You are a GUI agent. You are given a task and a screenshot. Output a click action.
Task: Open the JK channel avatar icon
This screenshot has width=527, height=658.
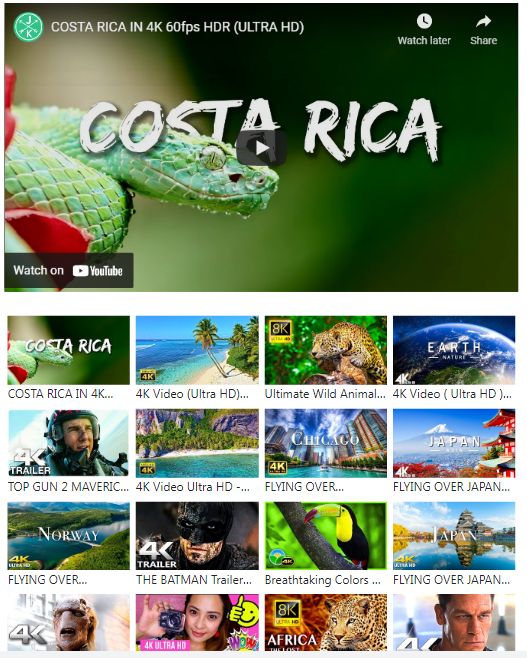[29, 27]
